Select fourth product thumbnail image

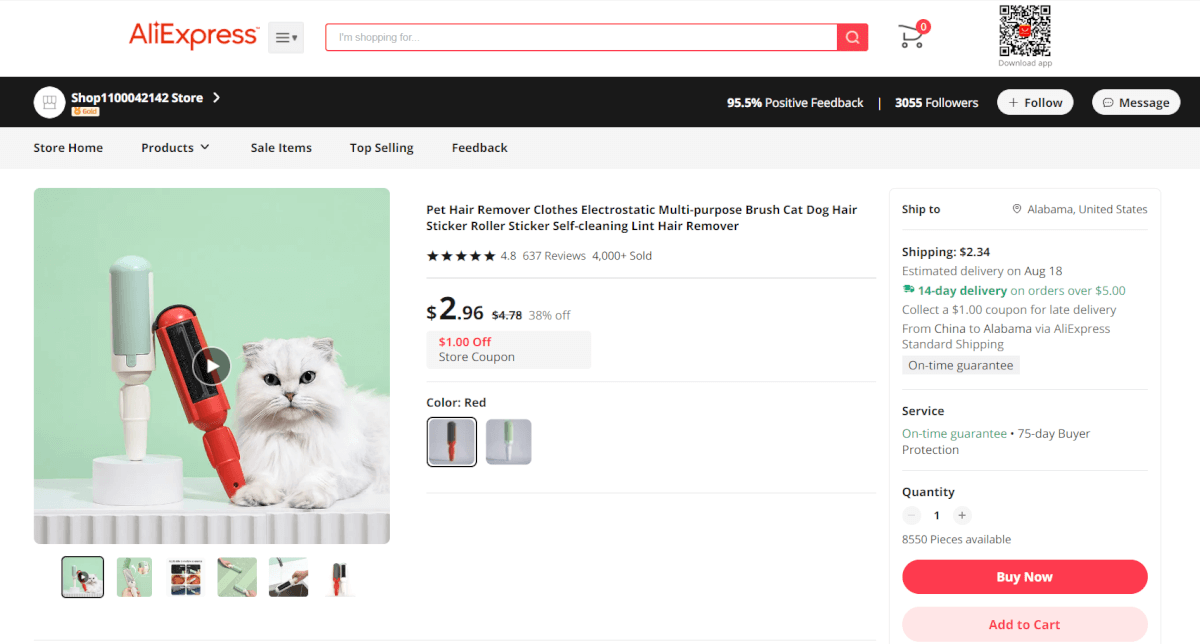[237, 577]
